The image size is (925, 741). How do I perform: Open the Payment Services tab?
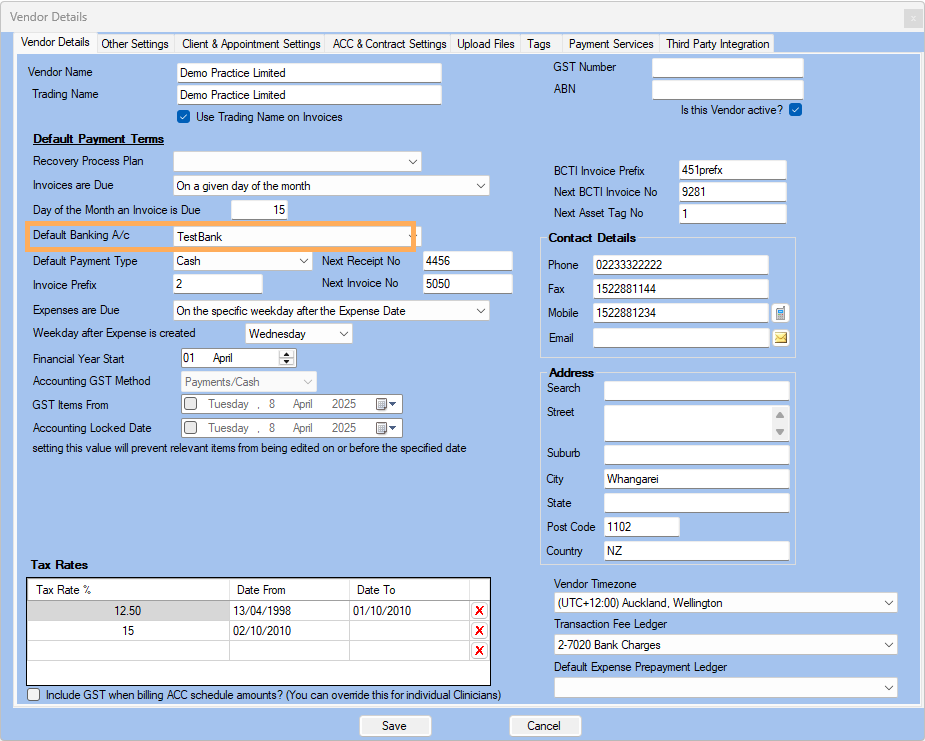pos(611,44)
